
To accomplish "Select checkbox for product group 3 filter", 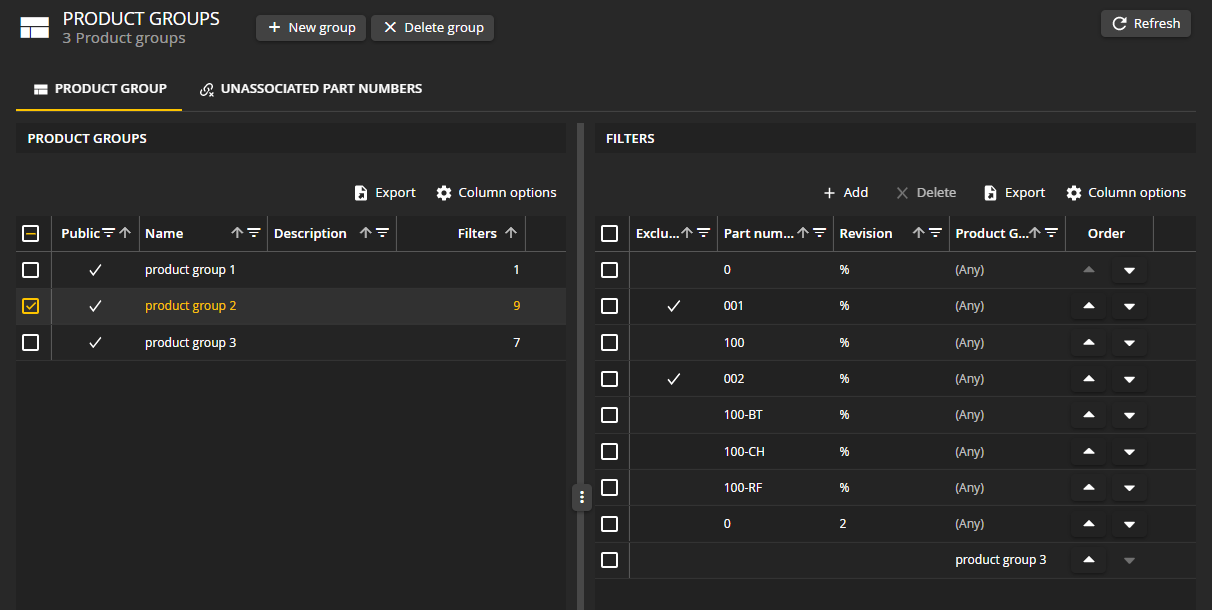I will (610, 560).
